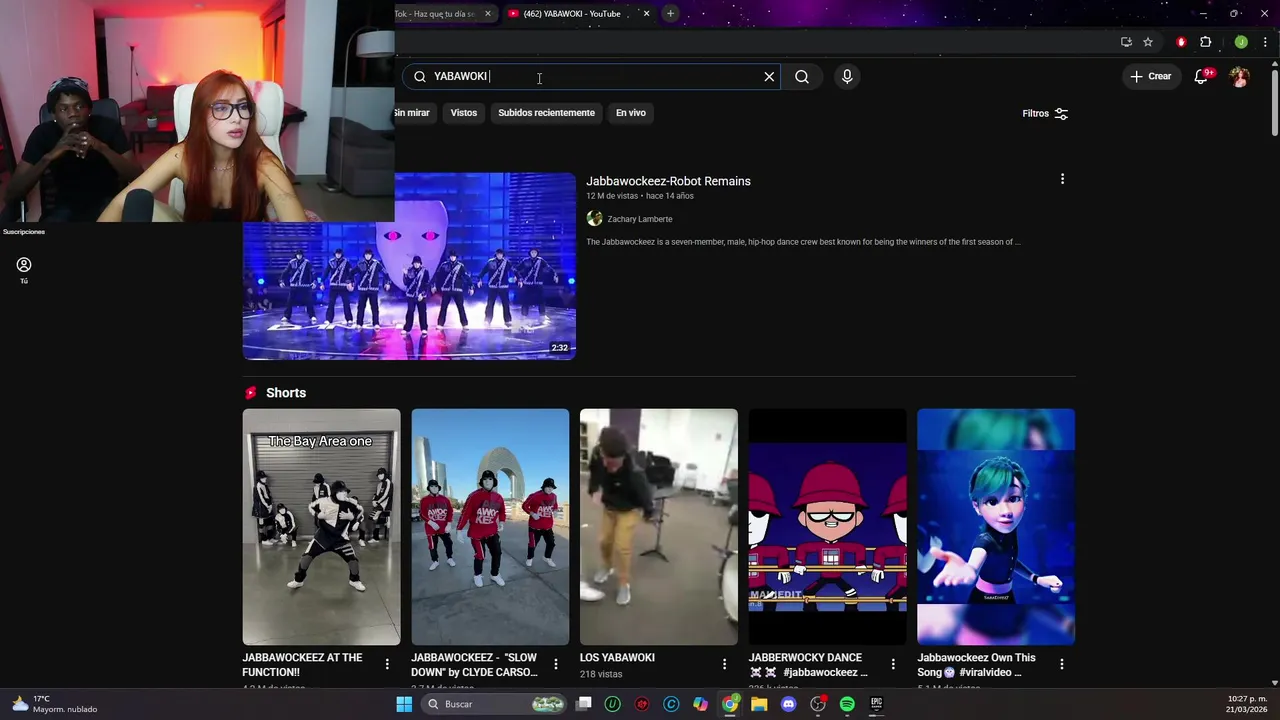Open Epic Games Launcher from taskbar
This screenshot has width=1280, height=720.
point(876,704)
